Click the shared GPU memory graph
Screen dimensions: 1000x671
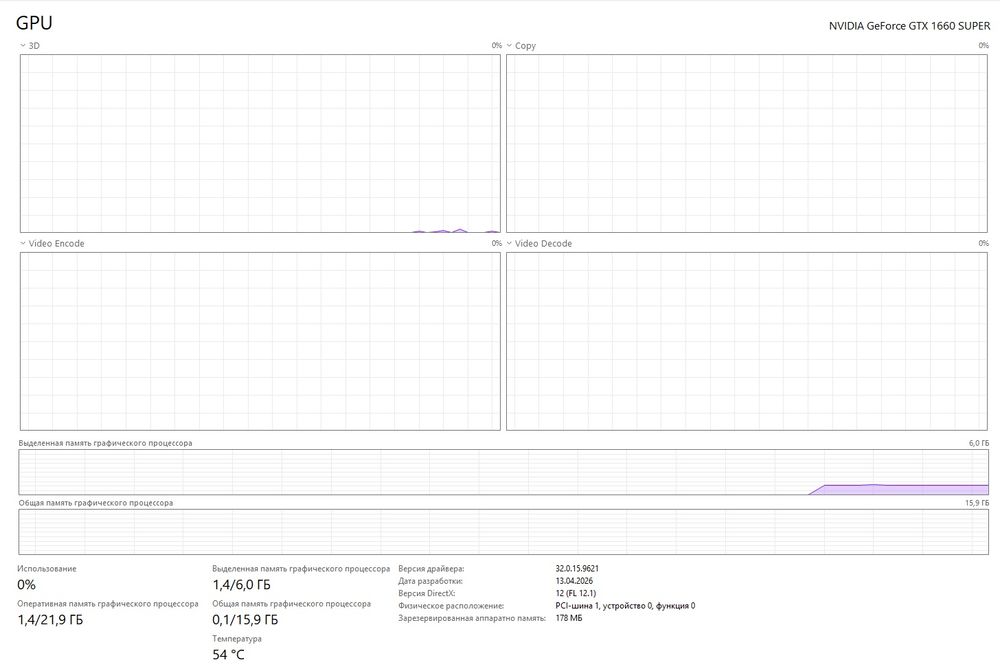pos(504,531)
